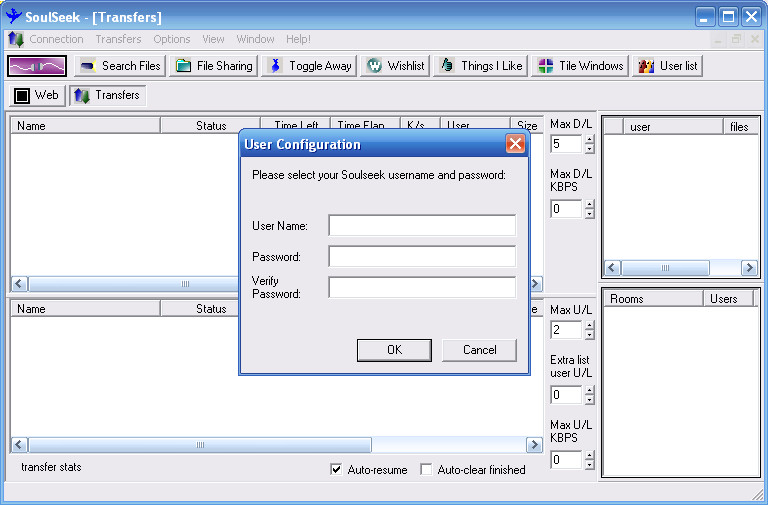Decrease Extra list user U/L value

tap(590, 400)
